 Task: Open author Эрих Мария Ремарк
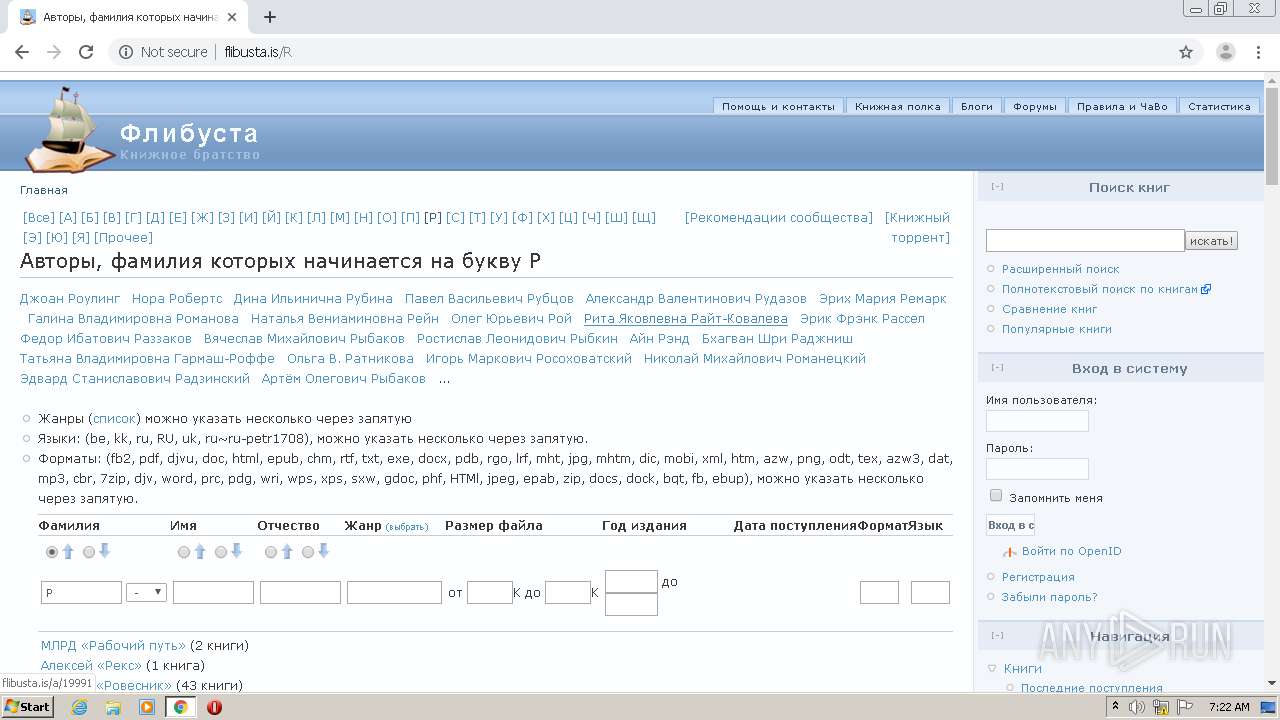coord(882,299)
